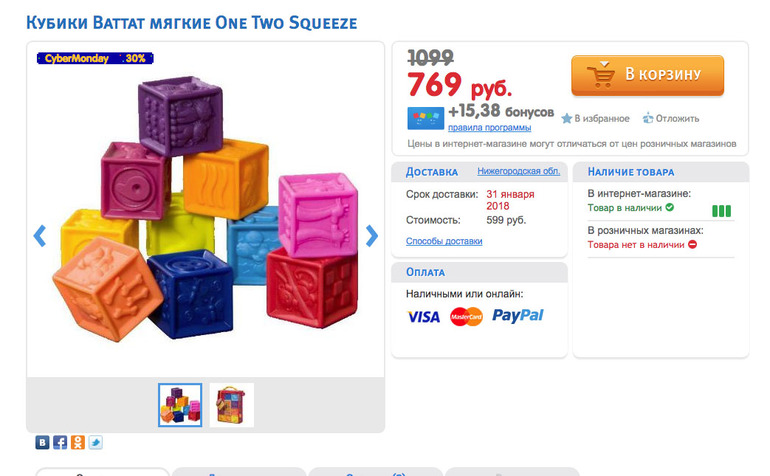
Task: Click the CyberMonday 30% discount badge
Action: (95, 58)
